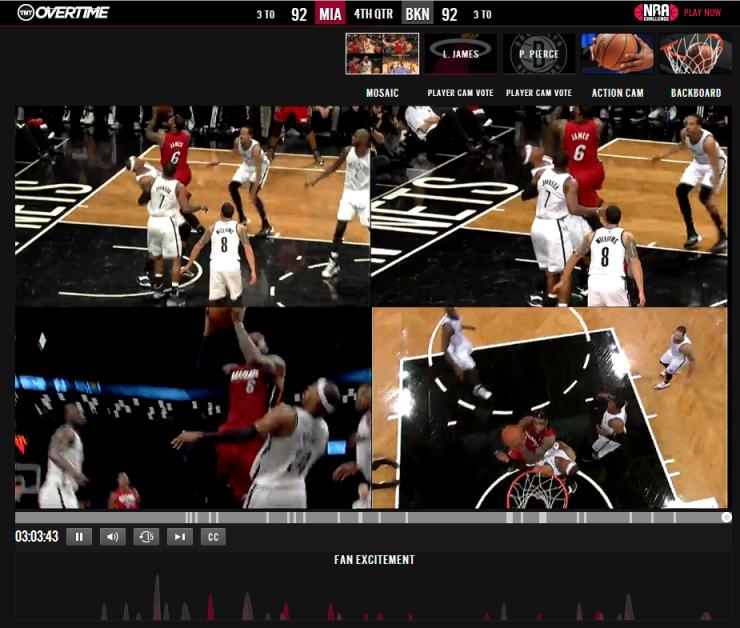Switch to the Backboard camera thumbnail
Screen dimensions: 740x628
click(x=695, y=54)
